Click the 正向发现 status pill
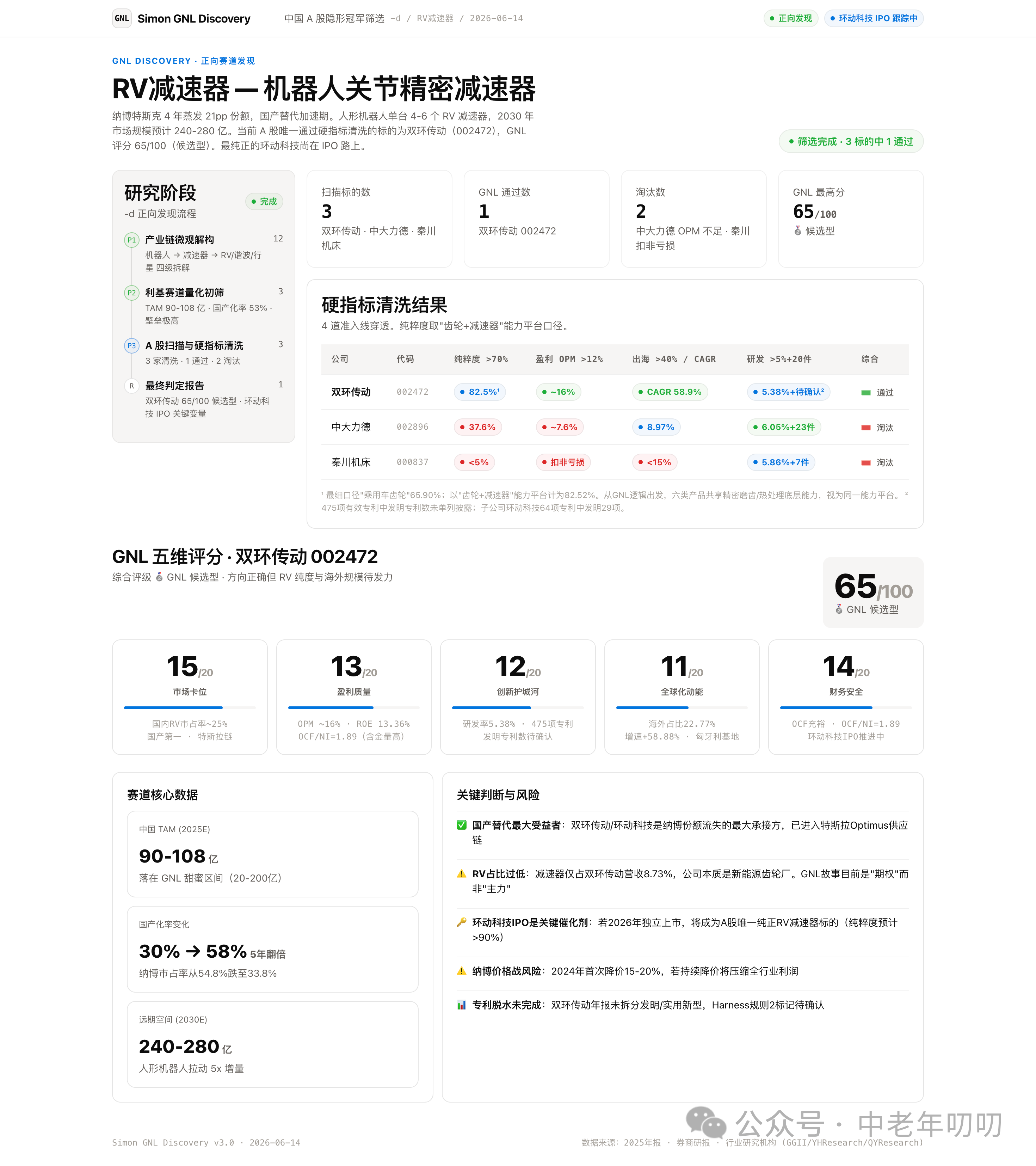 point(791,18)
